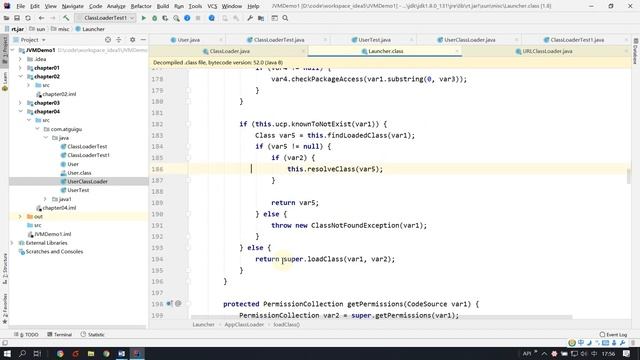Select ClassLoaderTest1 in the project tree

point(88,155)
